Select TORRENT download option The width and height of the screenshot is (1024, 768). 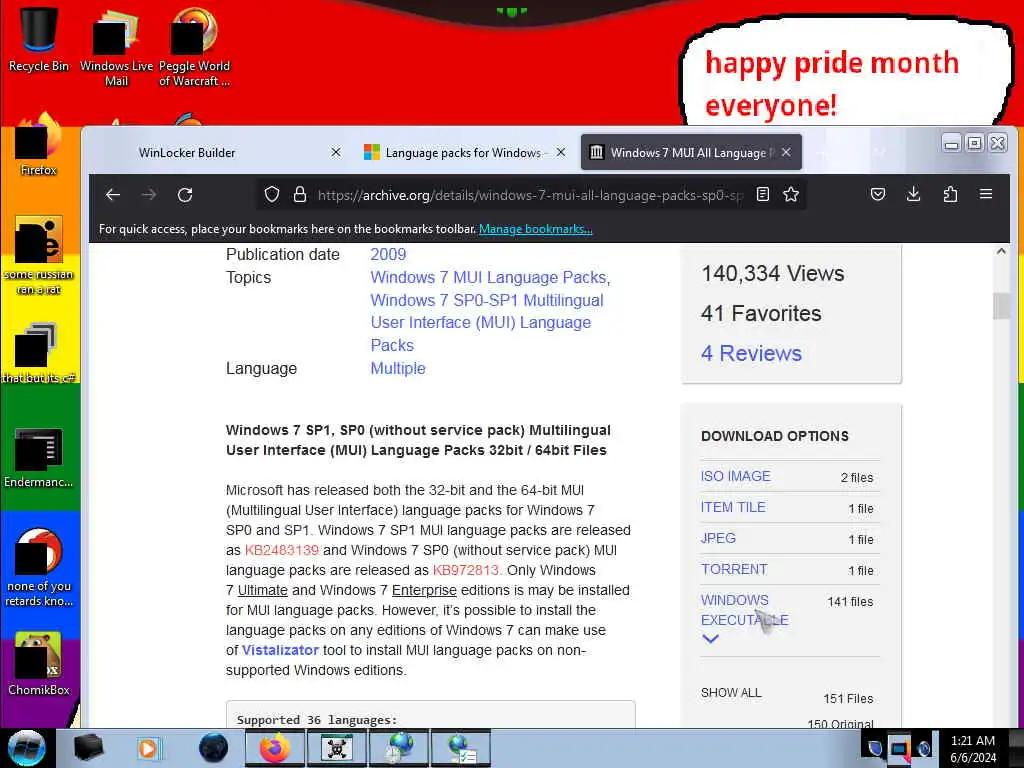(x=734, y=569)
